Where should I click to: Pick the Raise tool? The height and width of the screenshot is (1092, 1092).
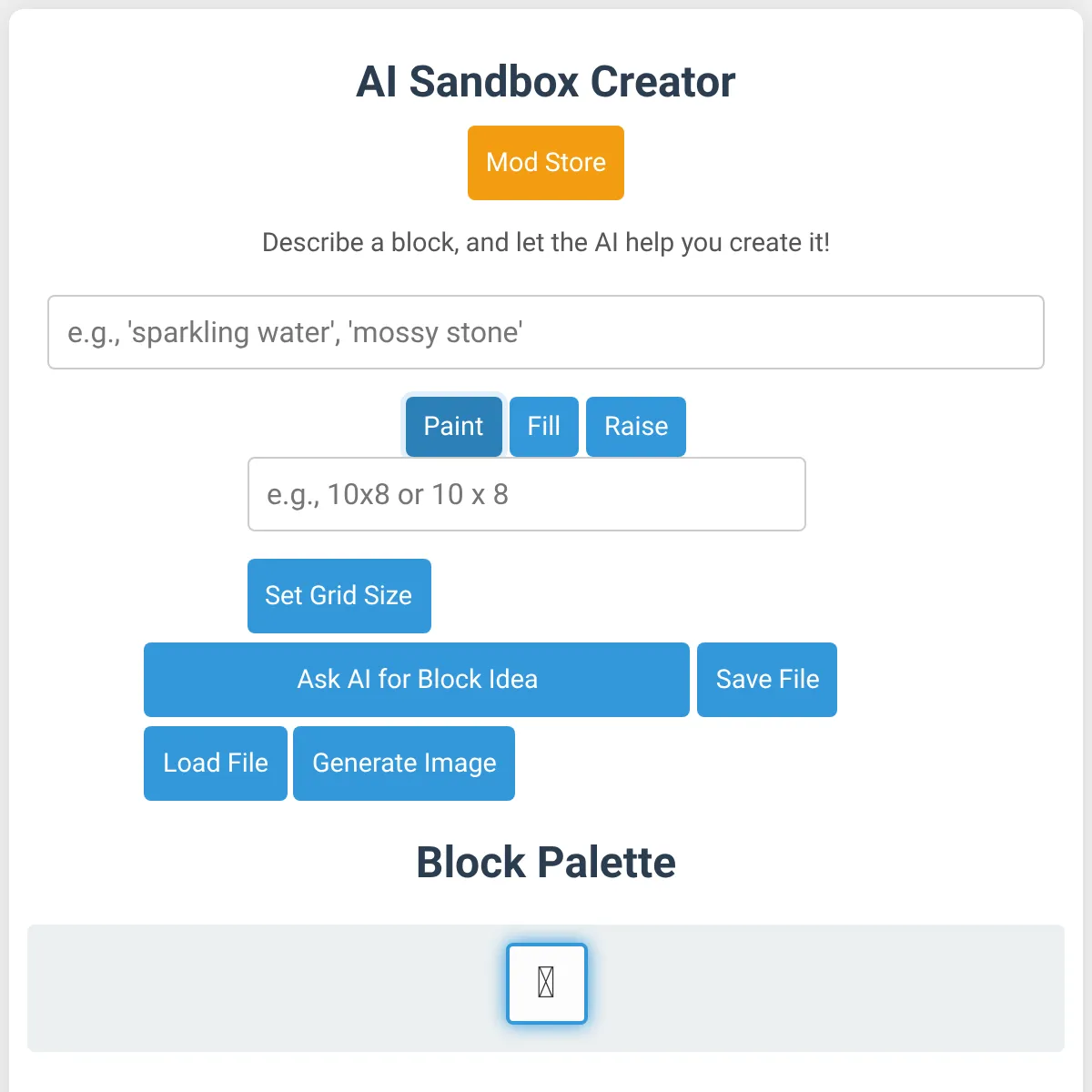tap(635, 426)
